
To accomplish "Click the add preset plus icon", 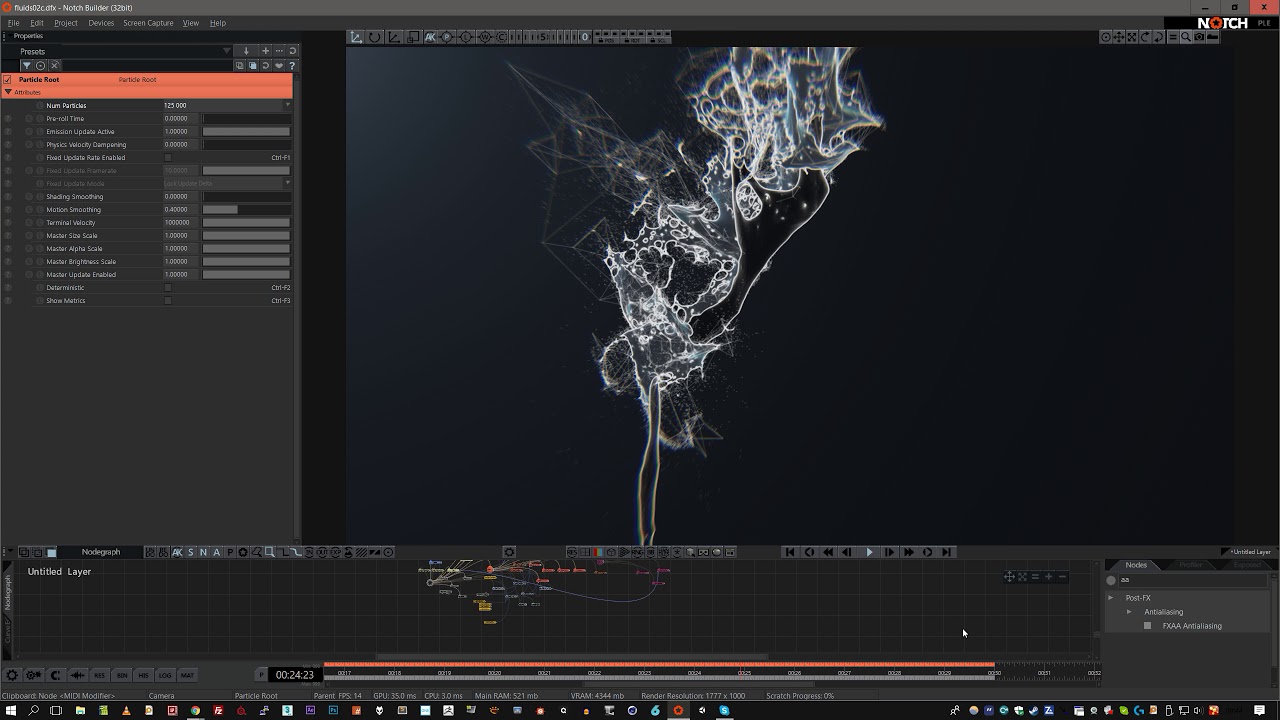I will tap(265, 51).
